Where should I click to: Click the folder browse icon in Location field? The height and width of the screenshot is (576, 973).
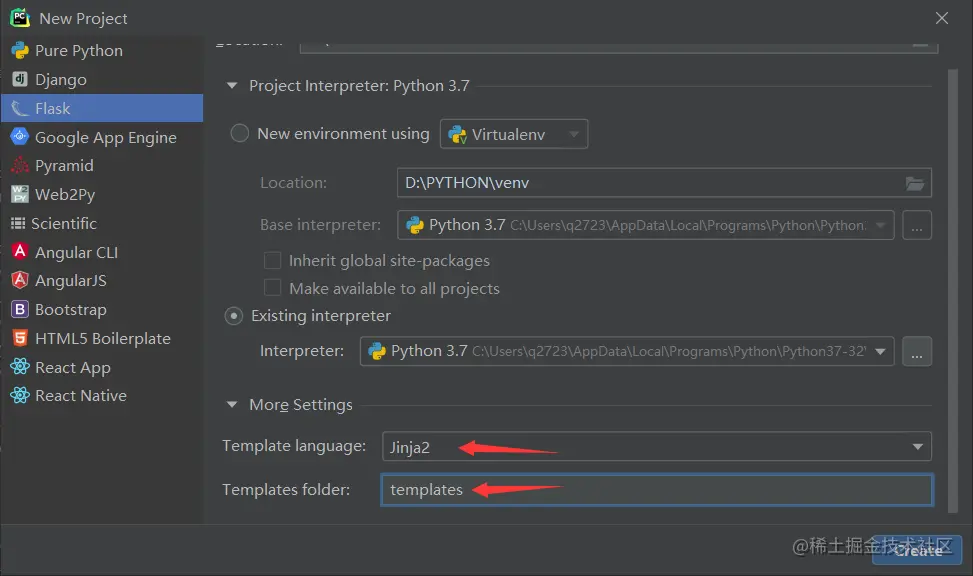tap(915, 183)
